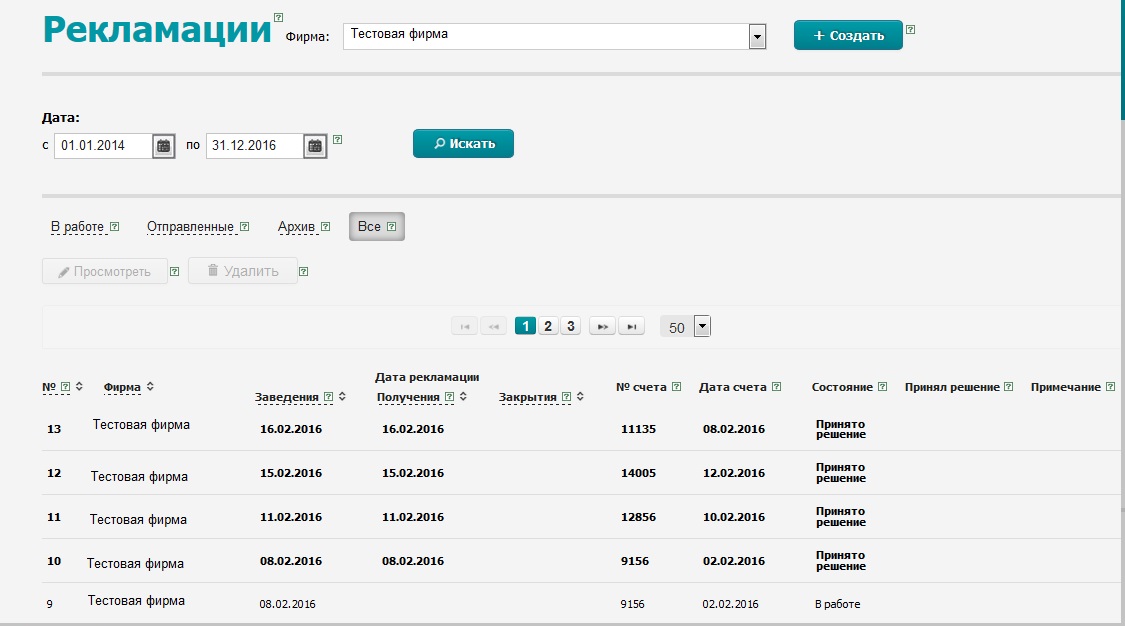The image size is (1125, 626).
Task: Go to page 2 of results
Action: (x=548, y=327)
